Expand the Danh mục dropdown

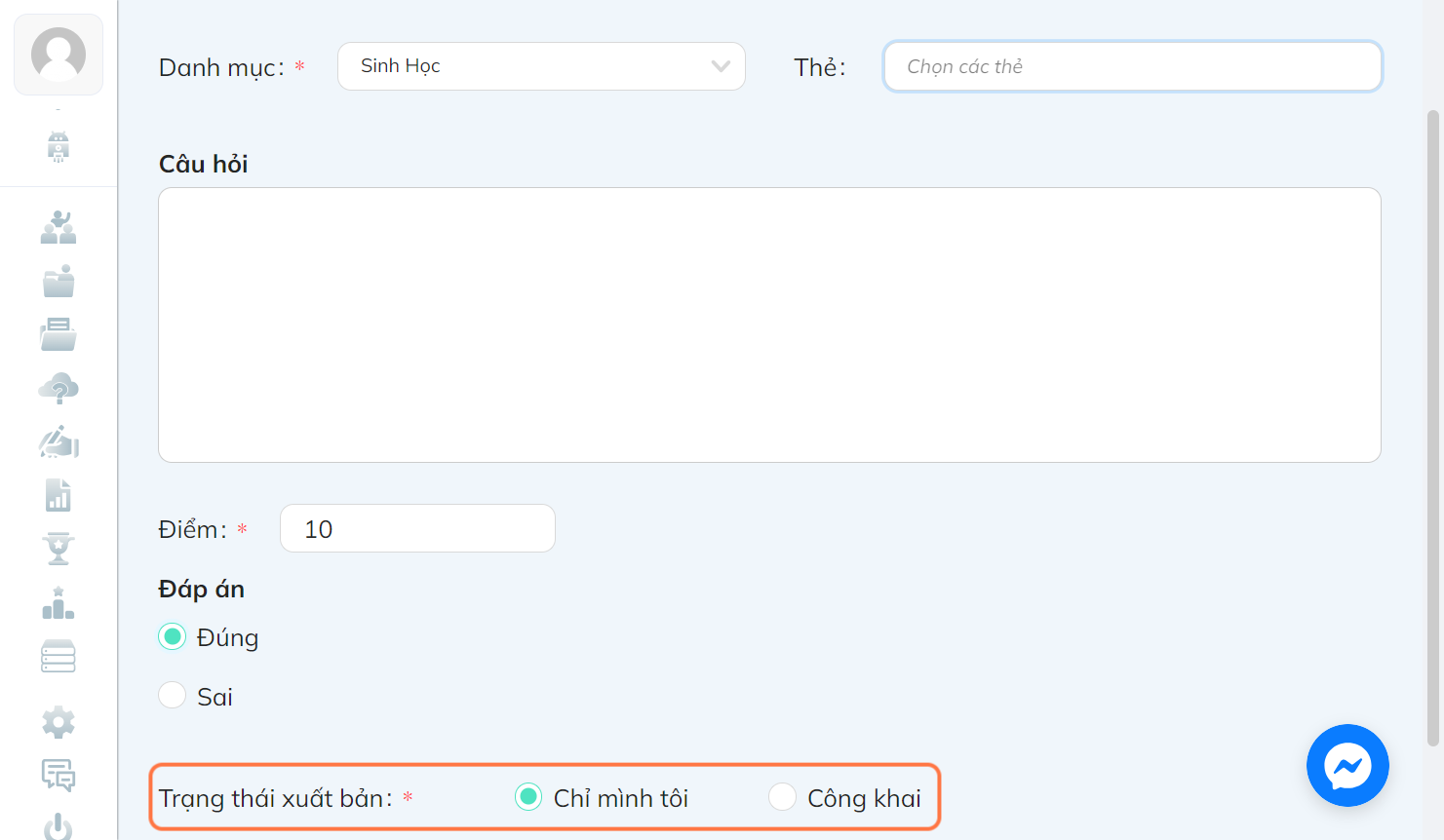coord(541,66)
